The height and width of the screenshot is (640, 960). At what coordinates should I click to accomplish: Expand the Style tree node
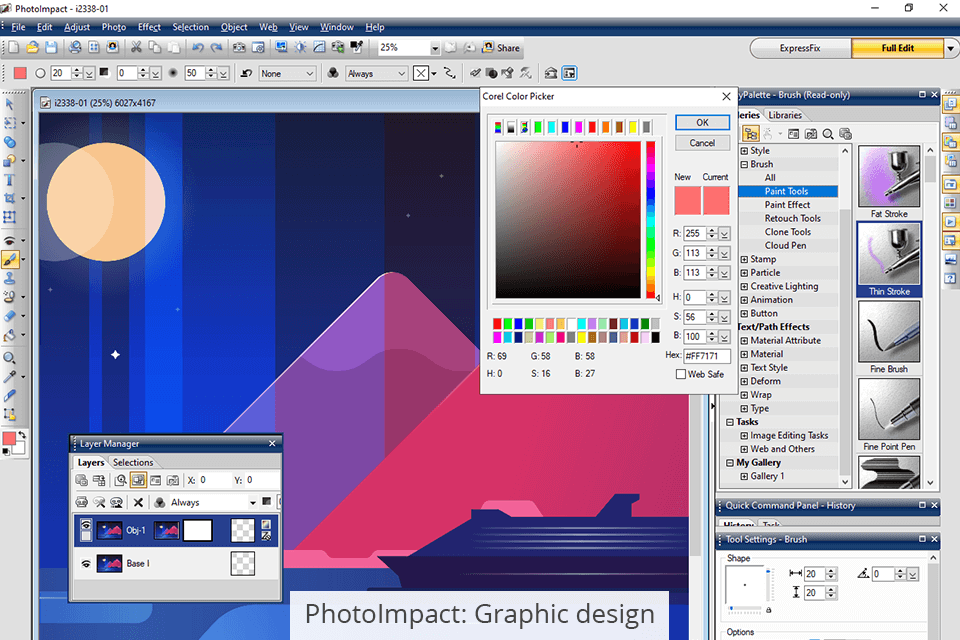(744, 151)
